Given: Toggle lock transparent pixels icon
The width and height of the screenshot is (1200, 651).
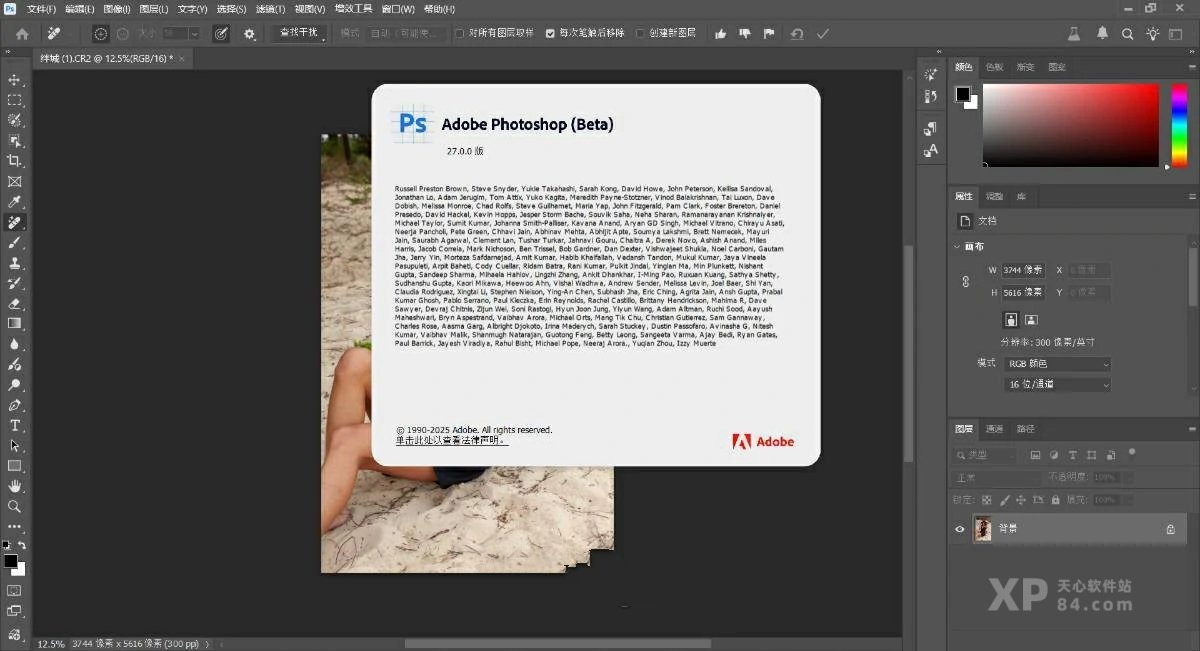Looking at the screenshot, I should (x=987, y=499).
